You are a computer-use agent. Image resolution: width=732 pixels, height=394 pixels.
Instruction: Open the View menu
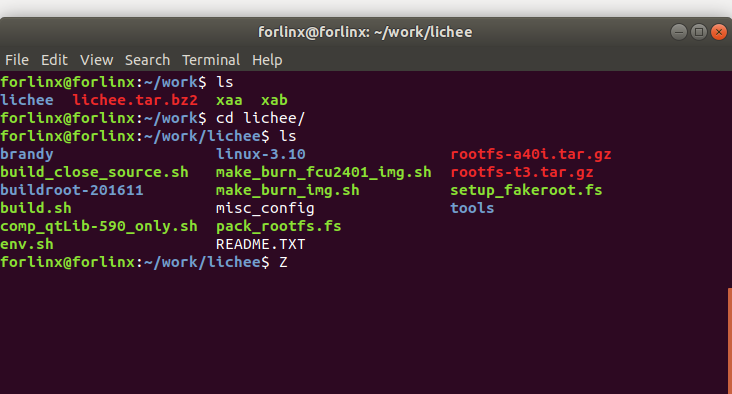tap(96, 60)
